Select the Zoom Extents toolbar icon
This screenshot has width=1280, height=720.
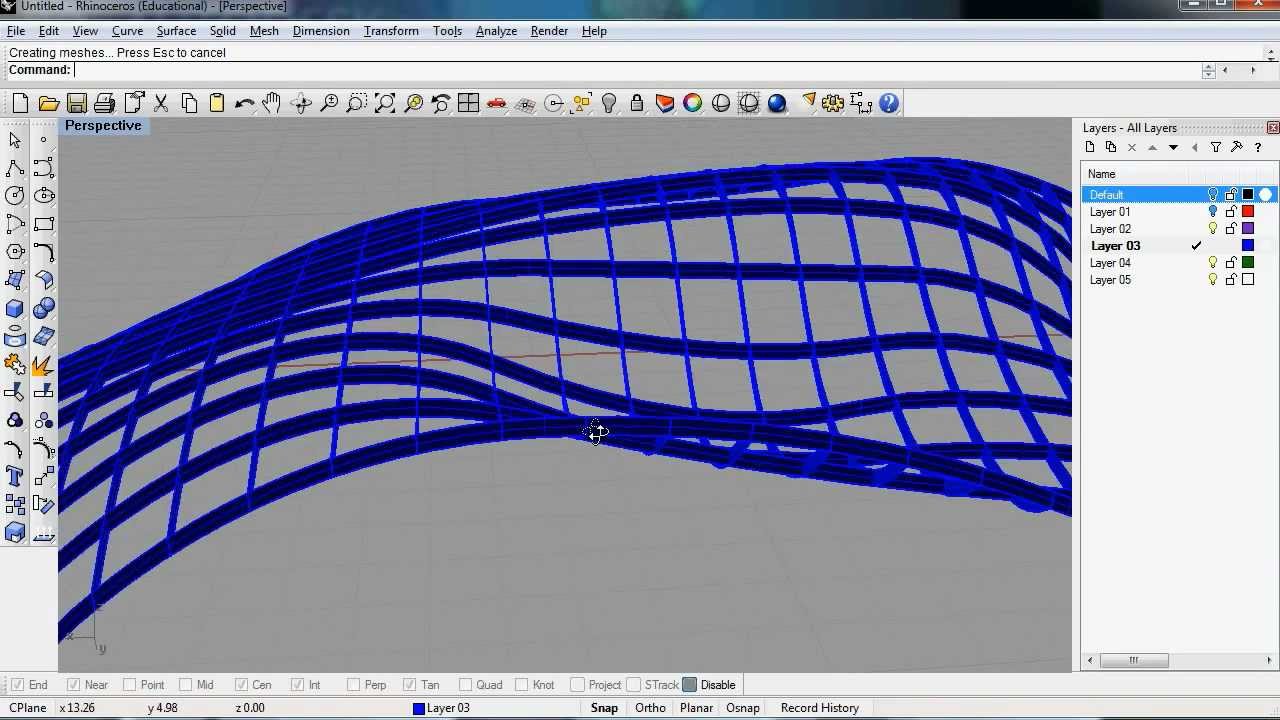point(385,103)
